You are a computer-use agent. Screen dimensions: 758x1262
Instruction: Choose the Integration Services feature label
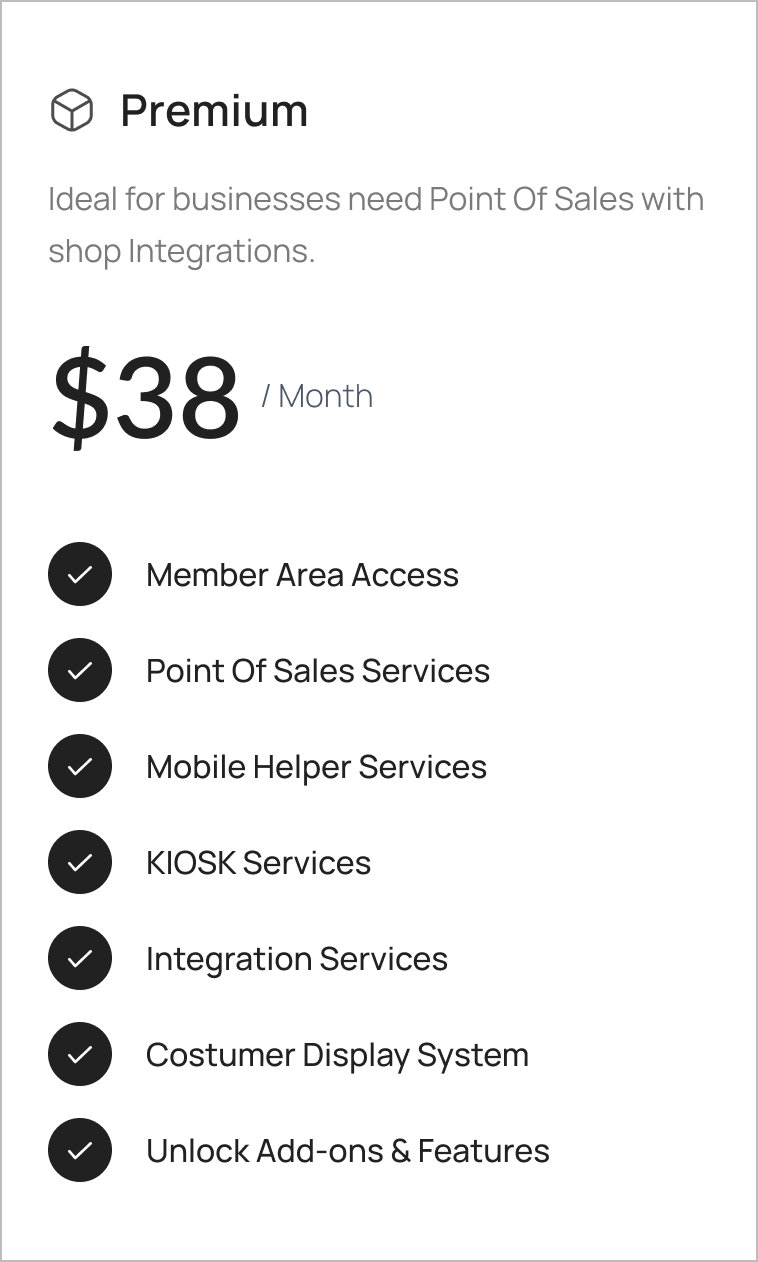[297, 959]
